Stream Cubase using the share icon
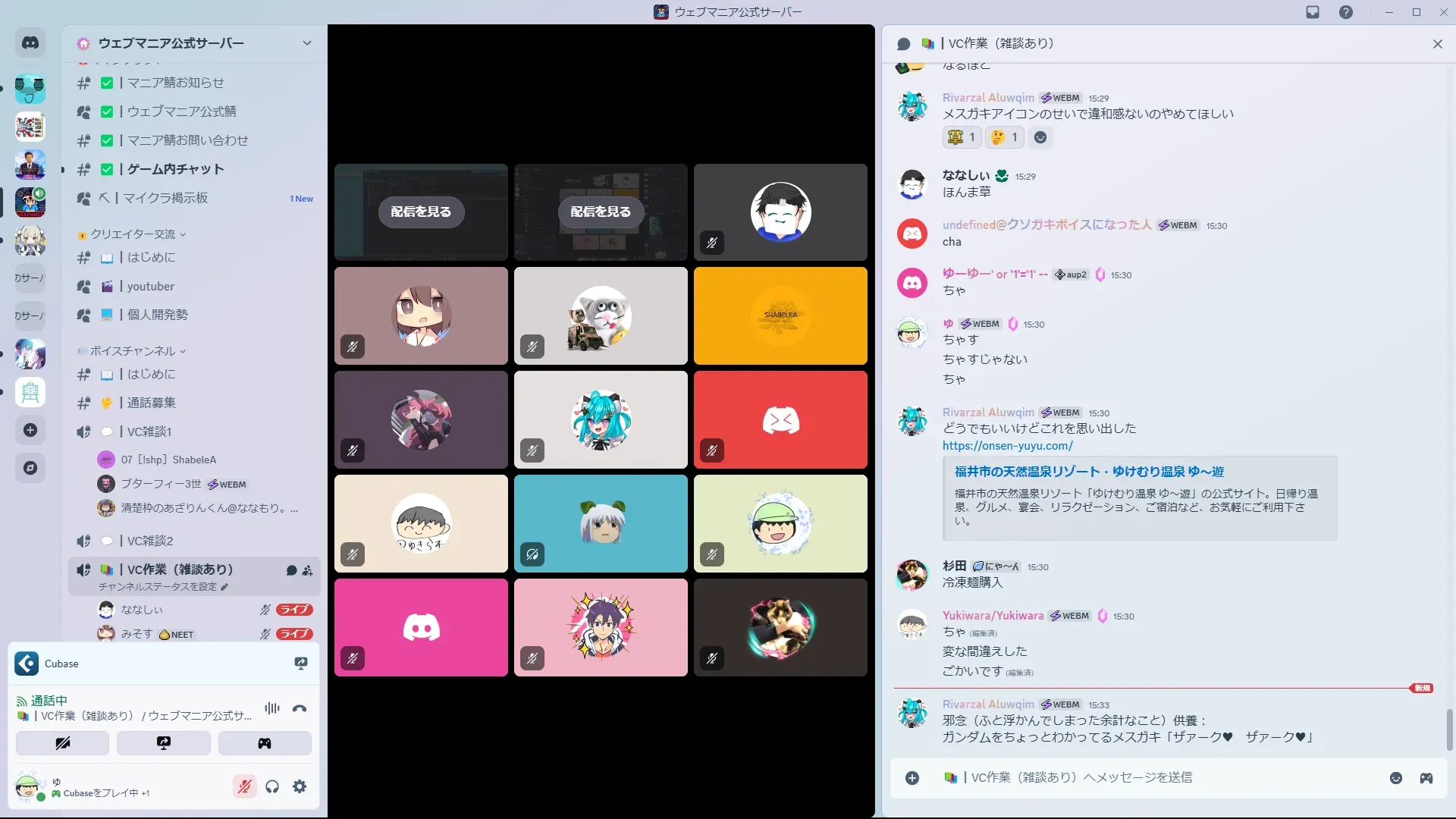 pos(301,664)
